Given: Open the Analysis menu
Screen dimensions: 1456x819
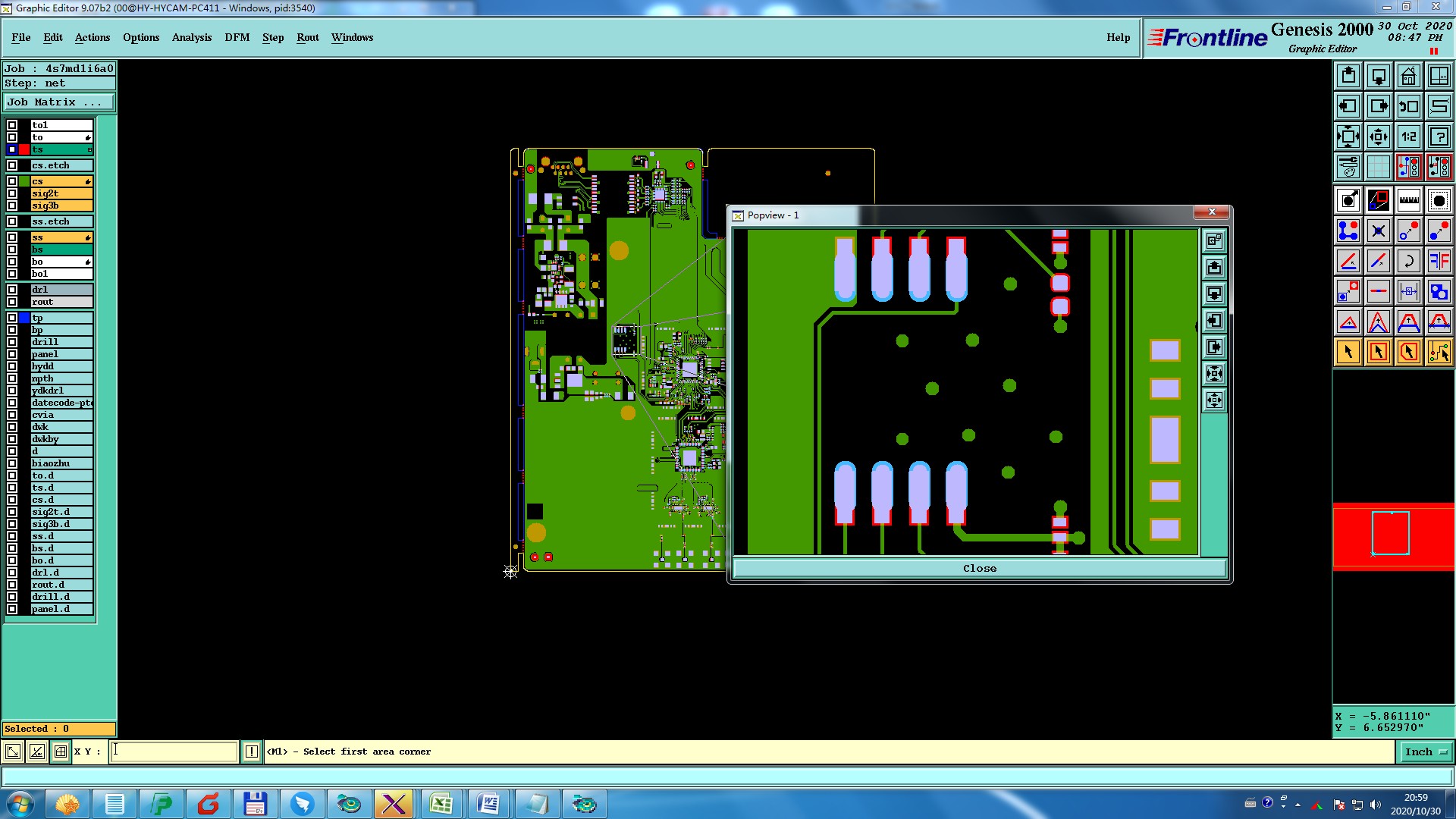Looking at the screenshot, I should click(192, 37).
